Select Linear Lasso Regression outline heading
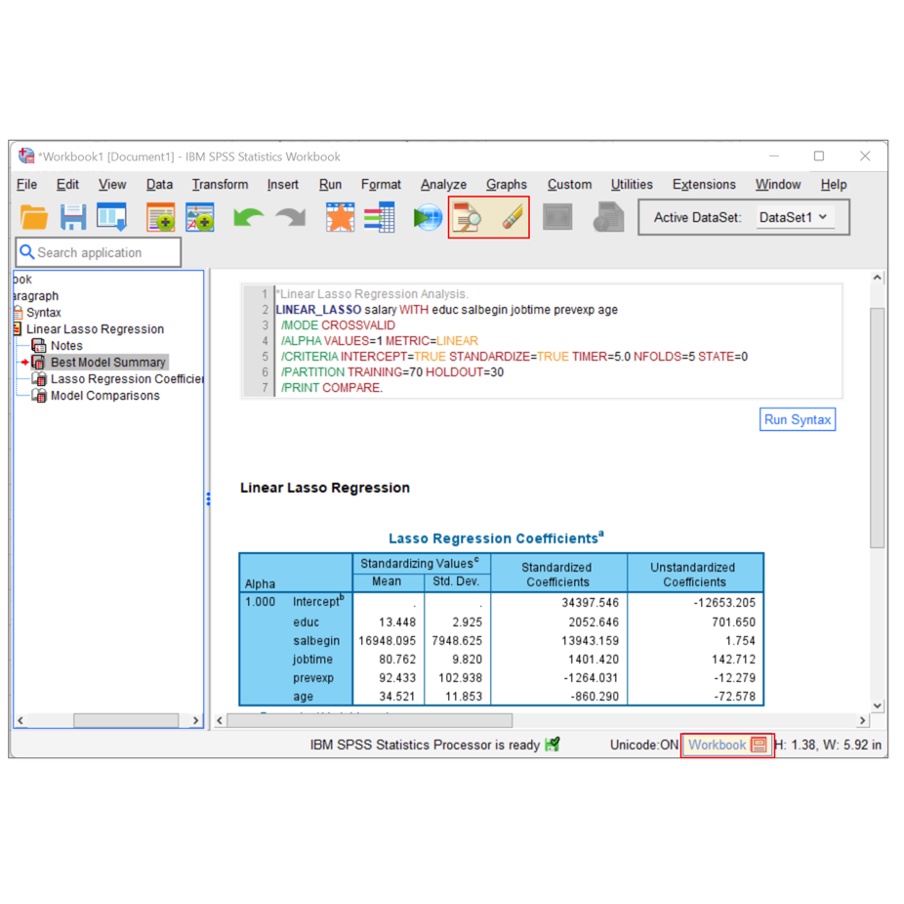Screen dimensions: 904x904 (95, 329)
